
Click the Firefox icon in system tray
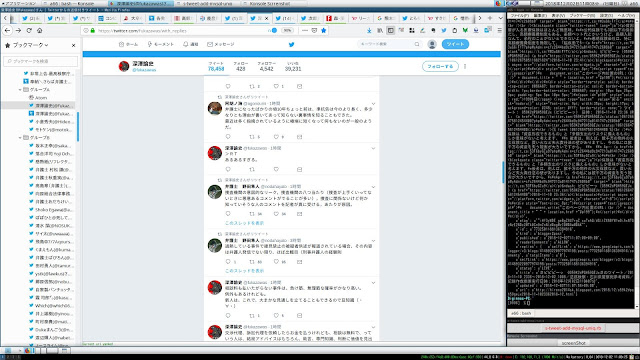(x=498, y=3)
